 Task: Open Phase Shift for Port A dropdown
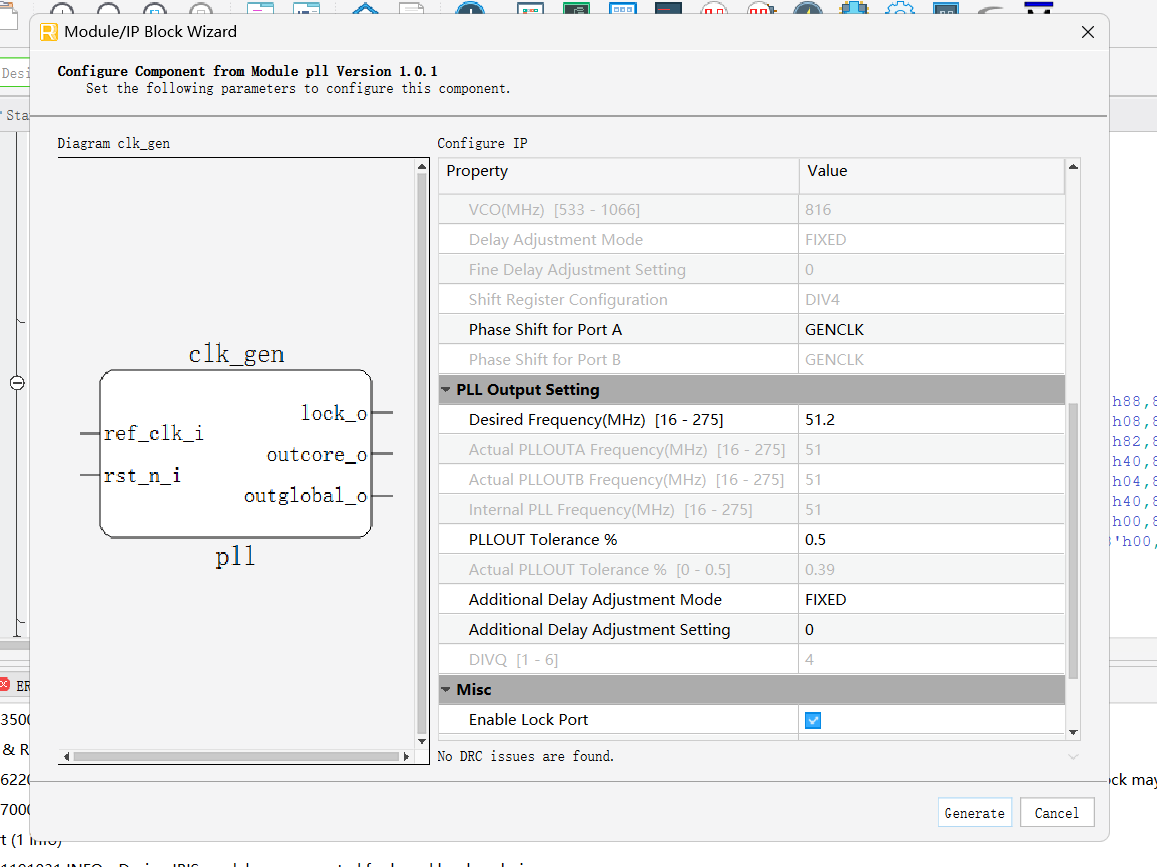pyautogui.click(x=930, y=330)
